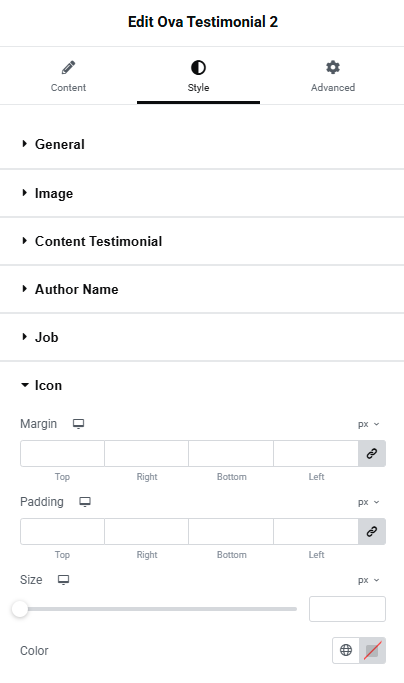Click the Margin Top input field

click(62, 453)
